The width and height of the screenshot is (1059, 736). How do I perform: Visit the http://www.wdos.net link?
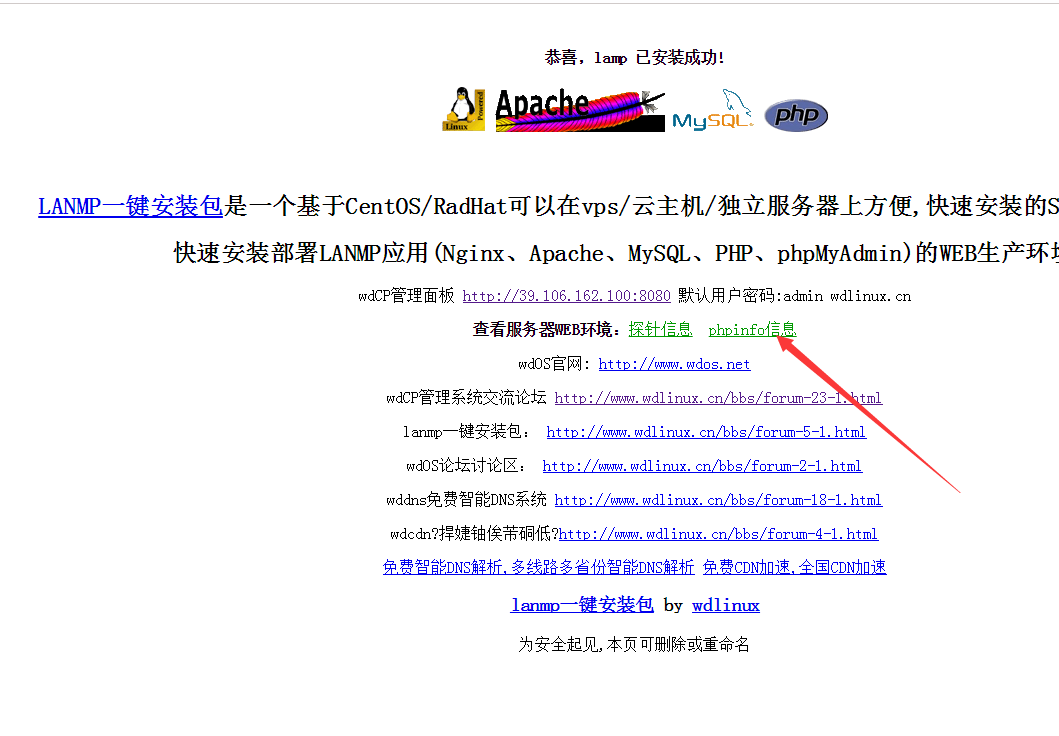pos(675,364)
